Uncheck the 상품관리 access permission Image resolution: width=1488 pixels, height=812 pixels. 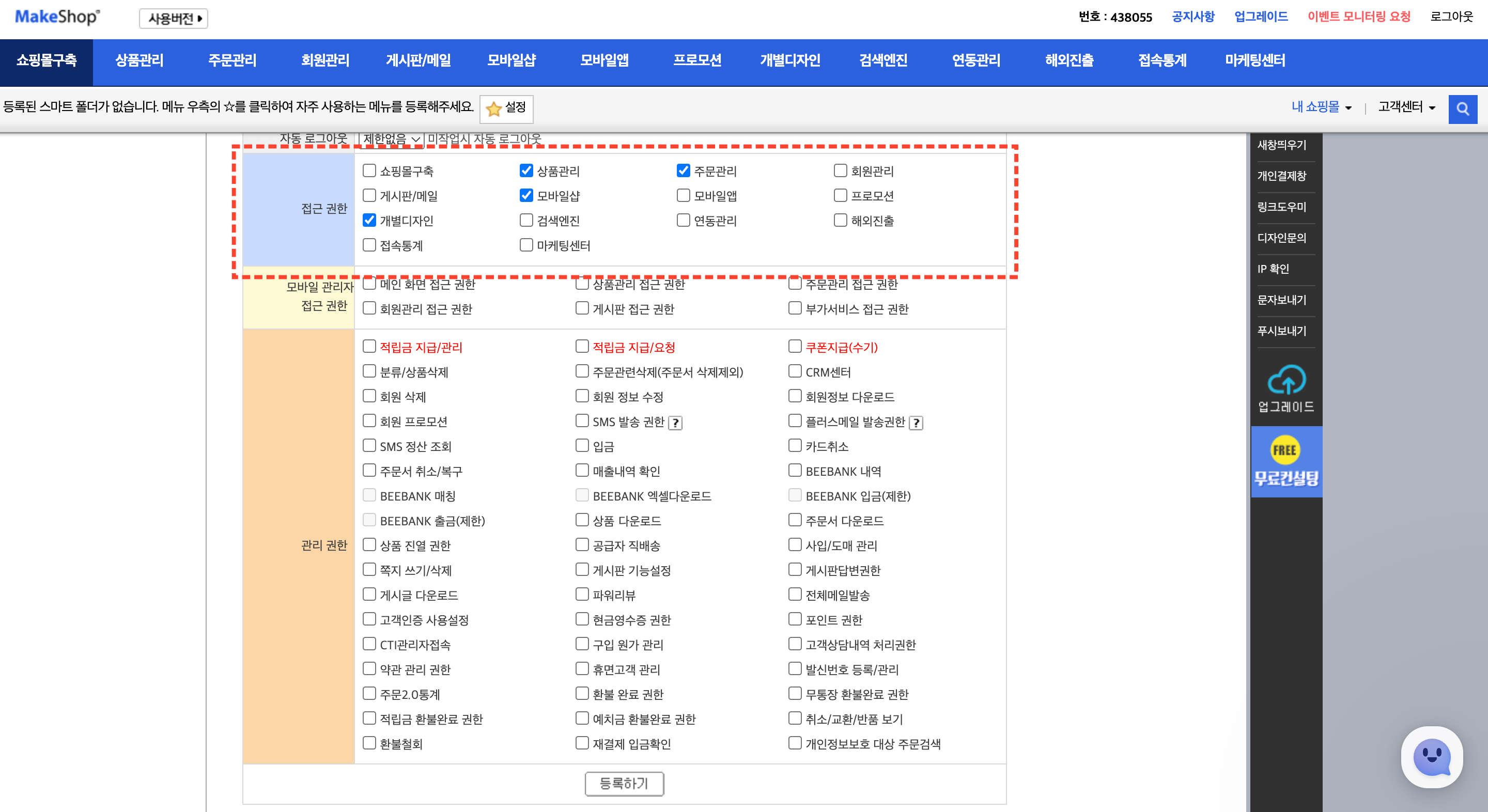pos(525,170)
